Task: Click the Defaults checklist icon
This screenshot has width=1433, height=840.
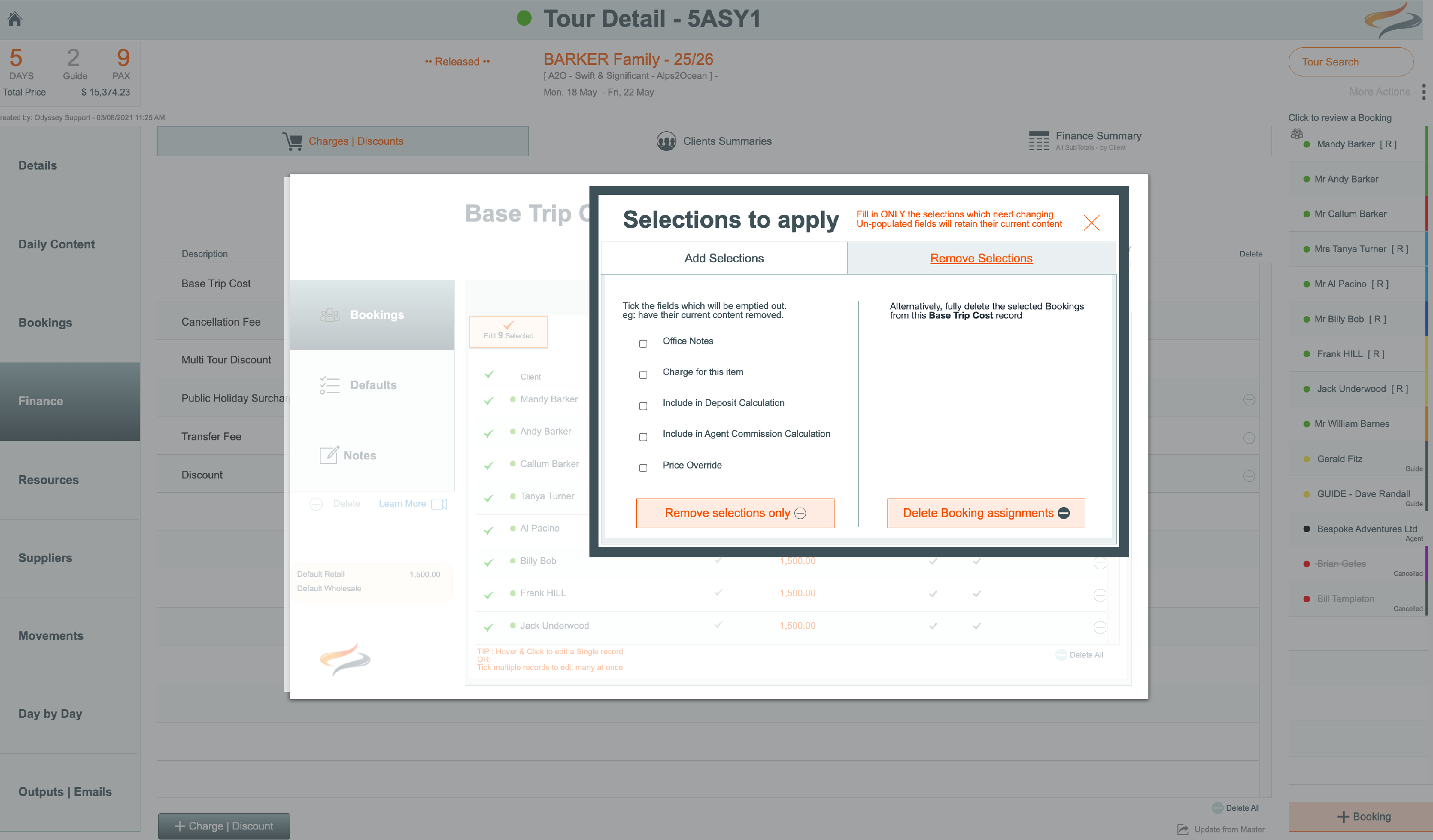Action: click(329, 385)
